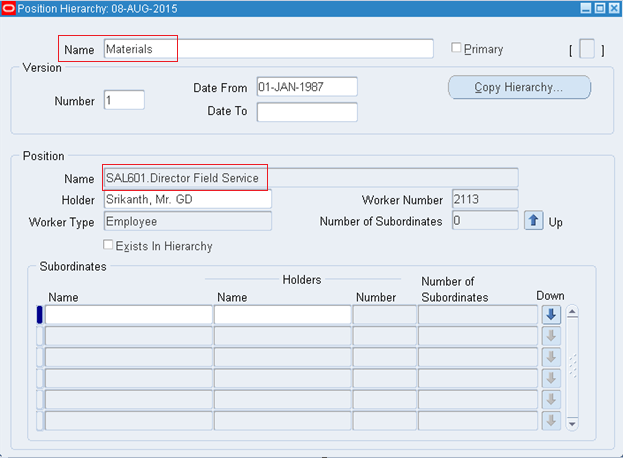This screenshot has width=623, height=458.
Task: Click the Down arrow in second subordinates row
Action: click(x=551, y=336)
